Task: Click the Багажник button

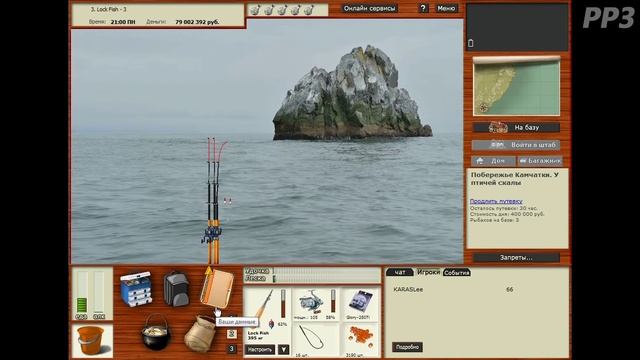Action: coord(540,161)
